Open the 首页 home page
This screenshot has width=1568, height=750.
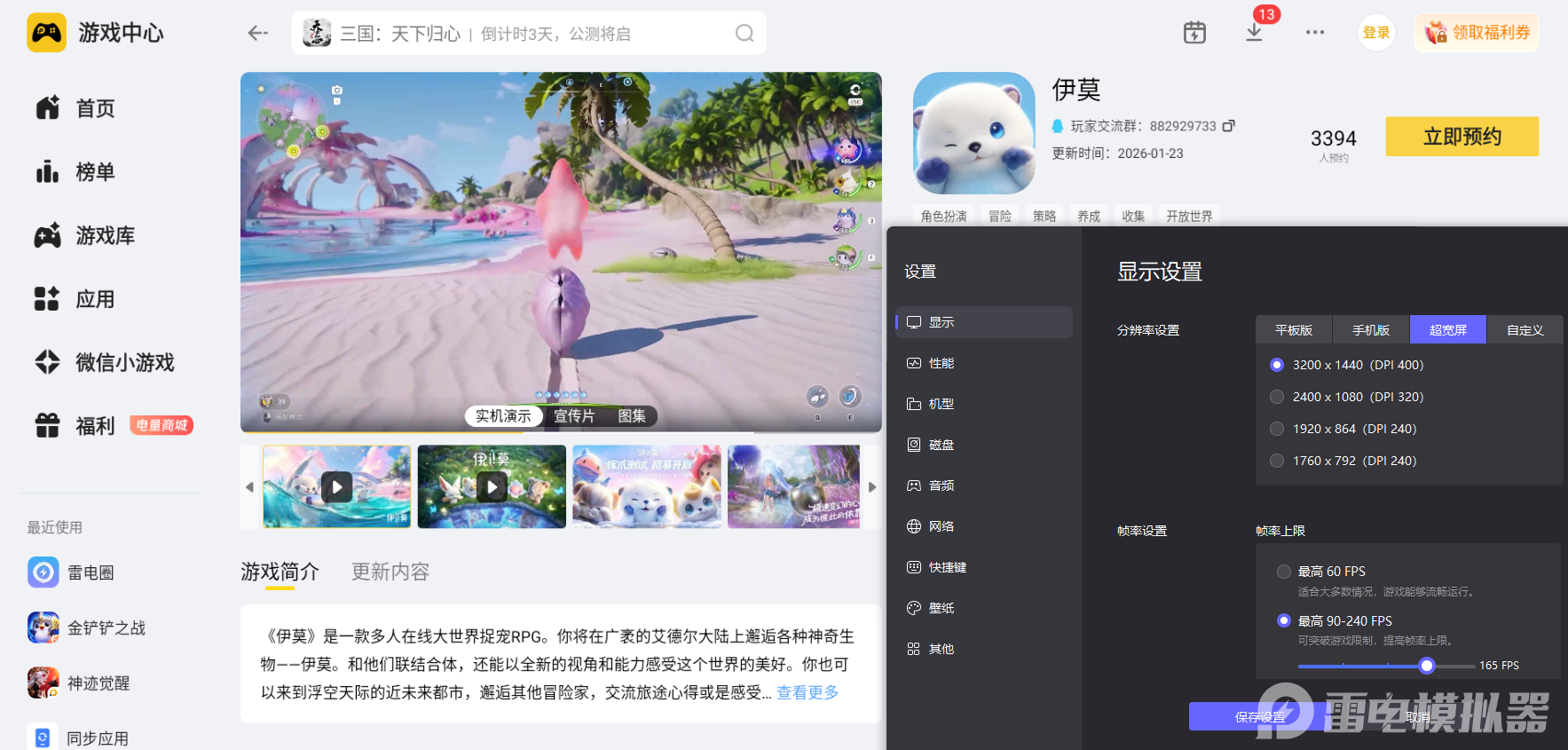tap(75, 108)
